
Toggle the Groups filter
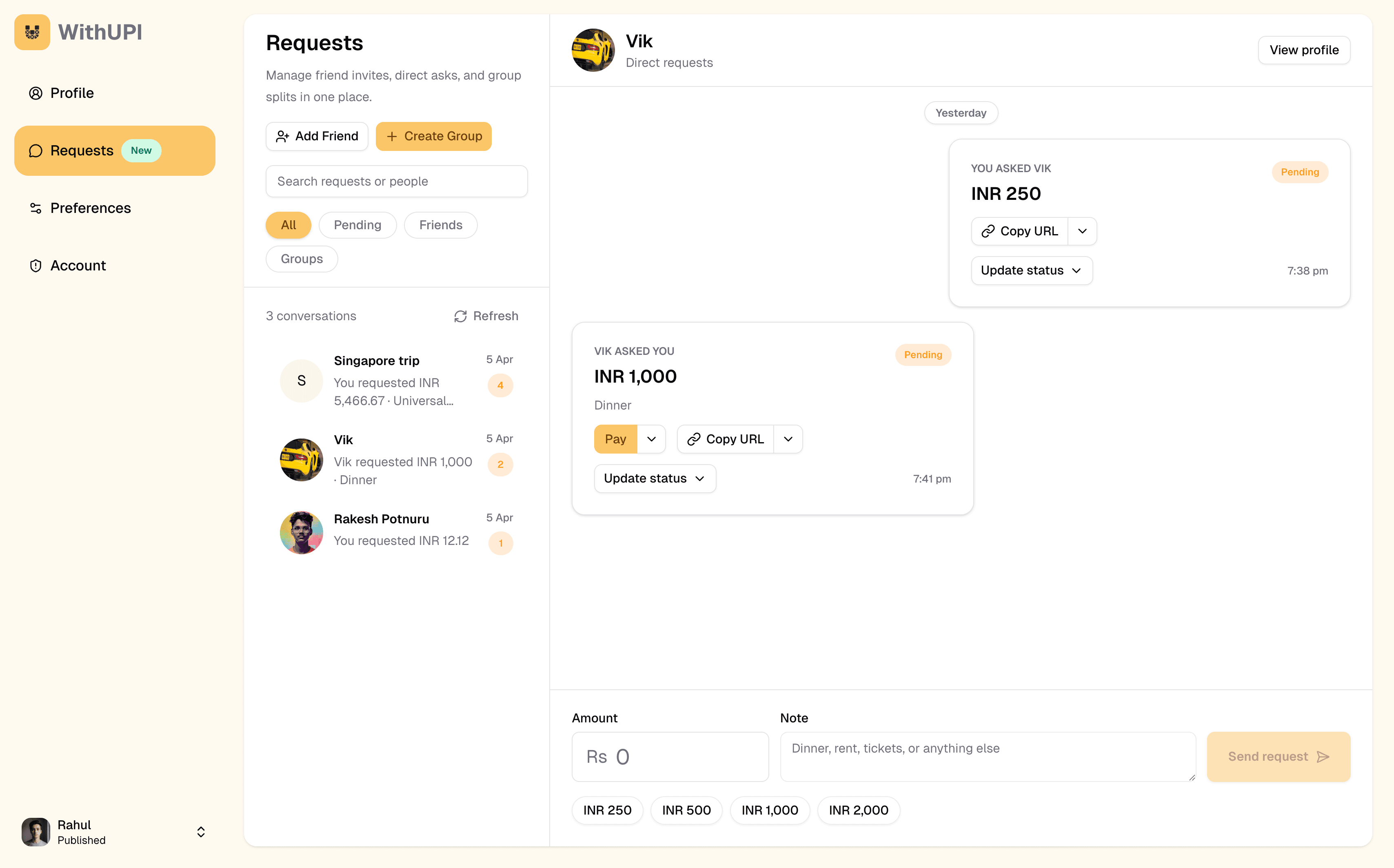click(x=301, y=258)
